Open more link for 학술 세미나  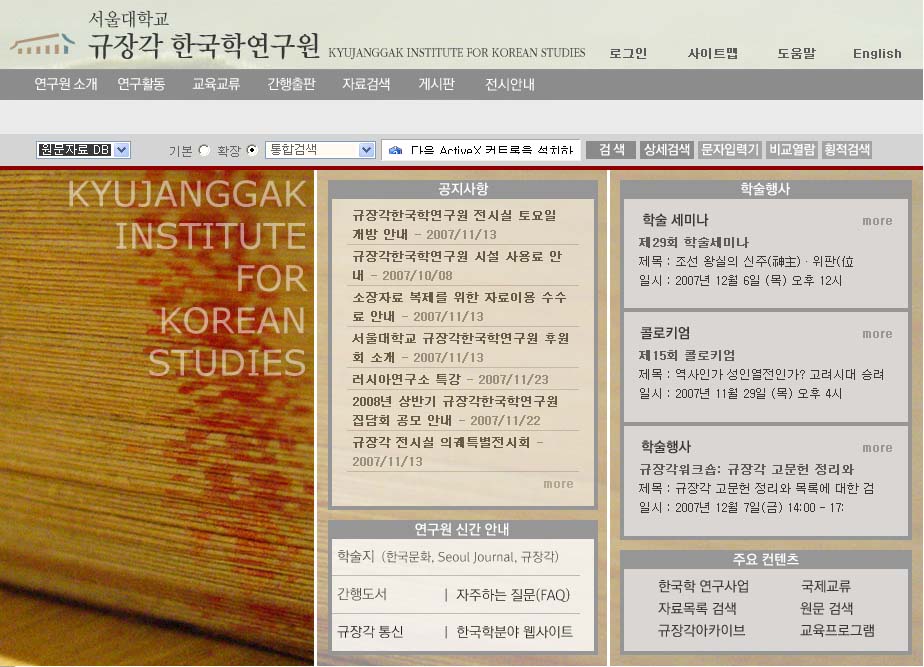(x=877, y=221)
